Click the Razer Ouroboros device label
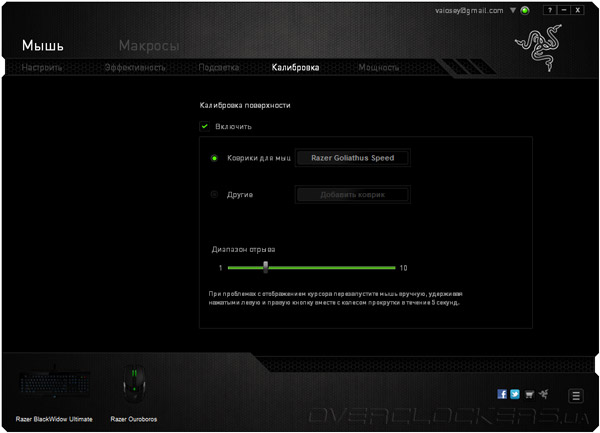Image resolution: width=600 pixels, height=433 pixels. (x=134, y=419)
